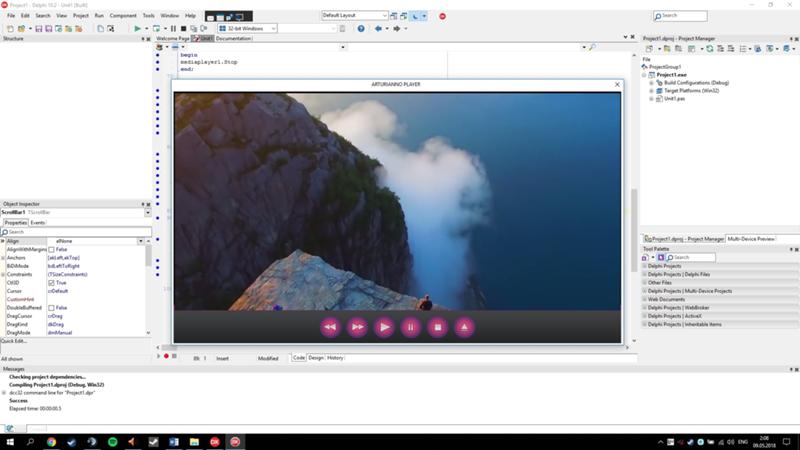This screenshot has height=450, width=800.
Task: Switch to the Welcome Page tab
Action: pyautogui.click(x=172, y=38)
